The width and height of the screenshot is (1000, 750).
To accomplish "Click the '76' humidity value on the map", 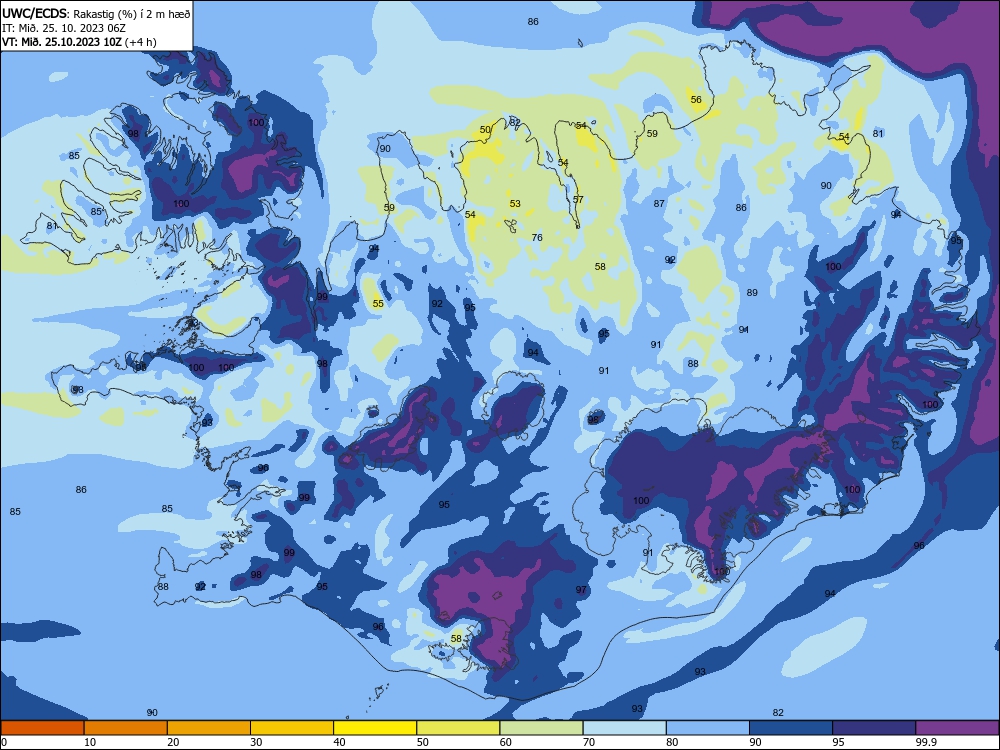I will click(x=537, y=237).
